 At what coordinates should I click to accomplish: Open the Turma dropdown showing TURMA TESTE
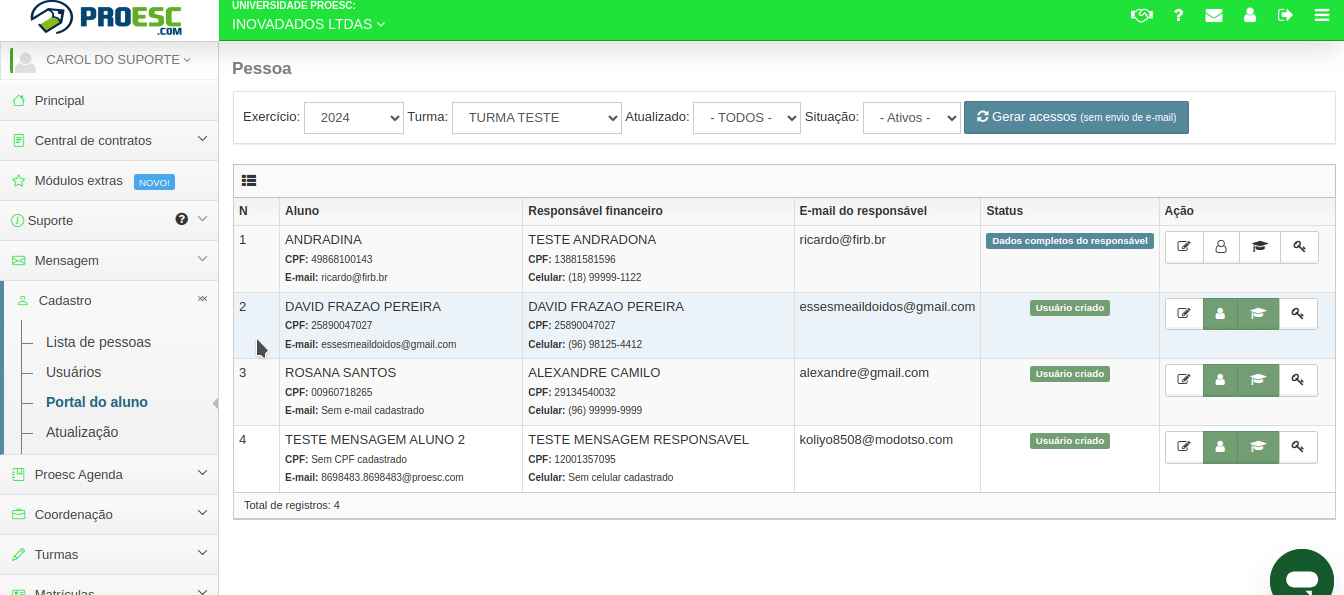[537, 117]
